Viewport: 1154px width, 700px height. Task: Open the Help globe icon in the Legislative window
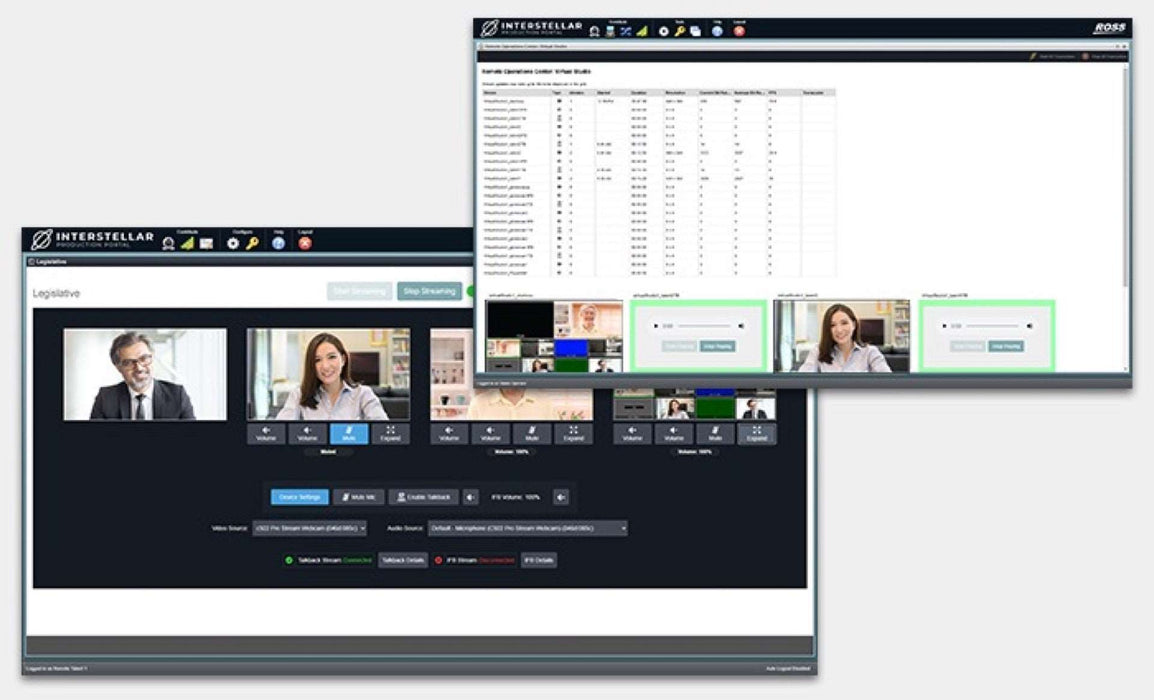(278, 243)
